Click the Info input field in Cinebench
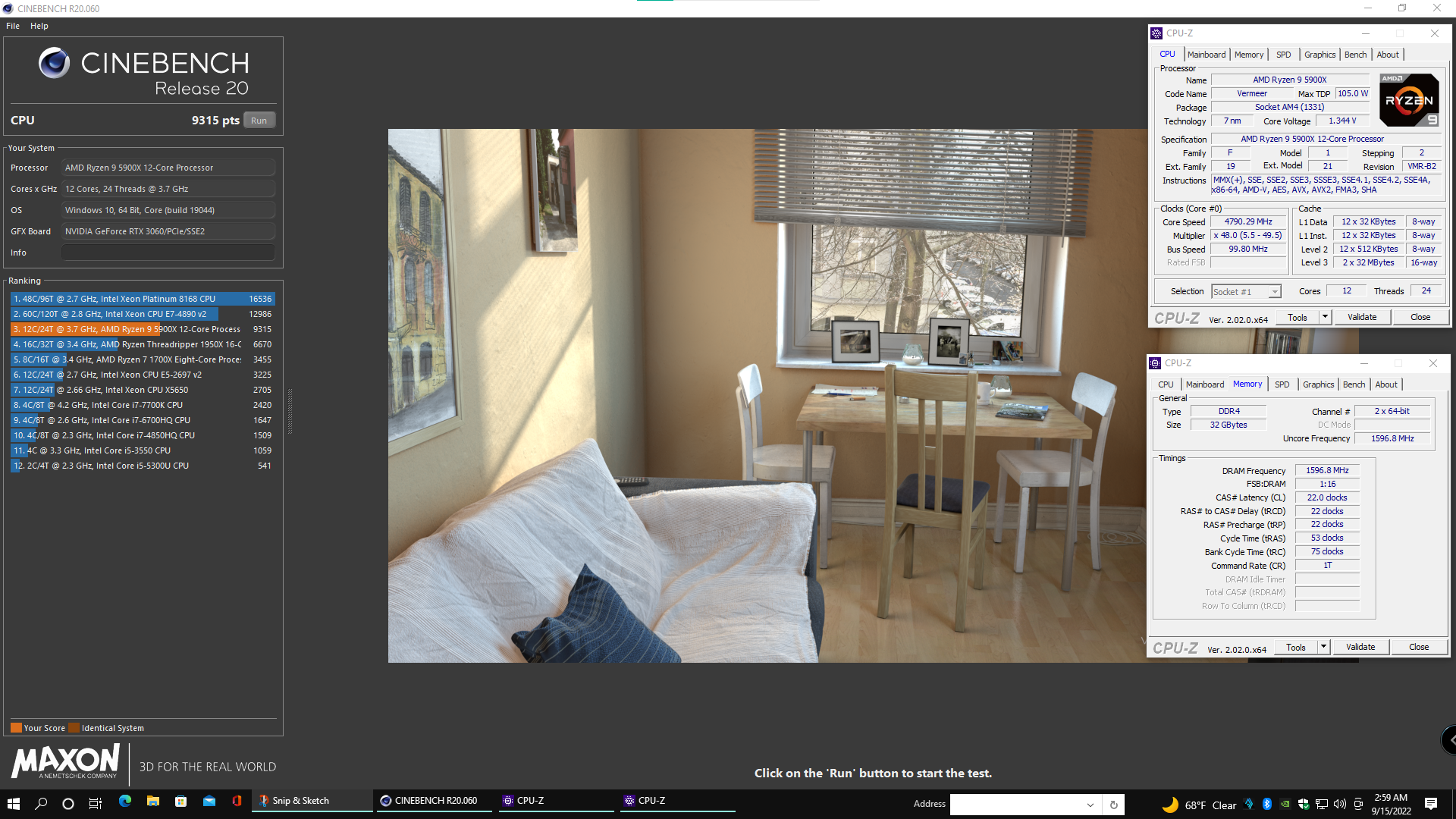Screen dimensions: 1456x819 coord(168,253)
